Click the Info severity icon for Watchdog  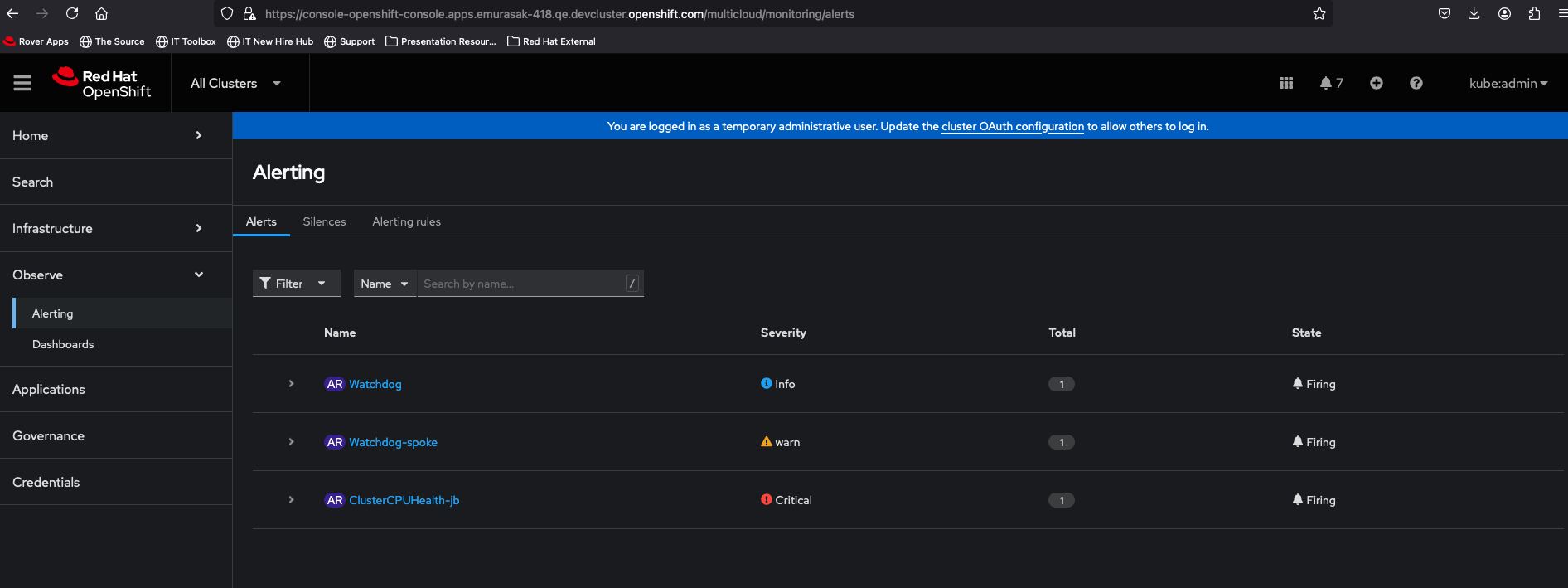point(767,383)
